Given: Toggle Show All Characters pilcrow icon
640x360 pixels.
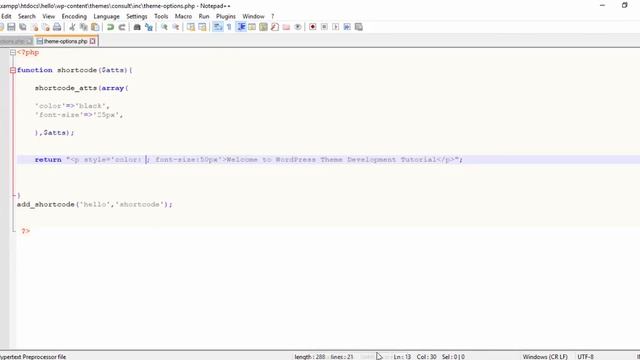Looking at the screenshot, I should point(229,27).
